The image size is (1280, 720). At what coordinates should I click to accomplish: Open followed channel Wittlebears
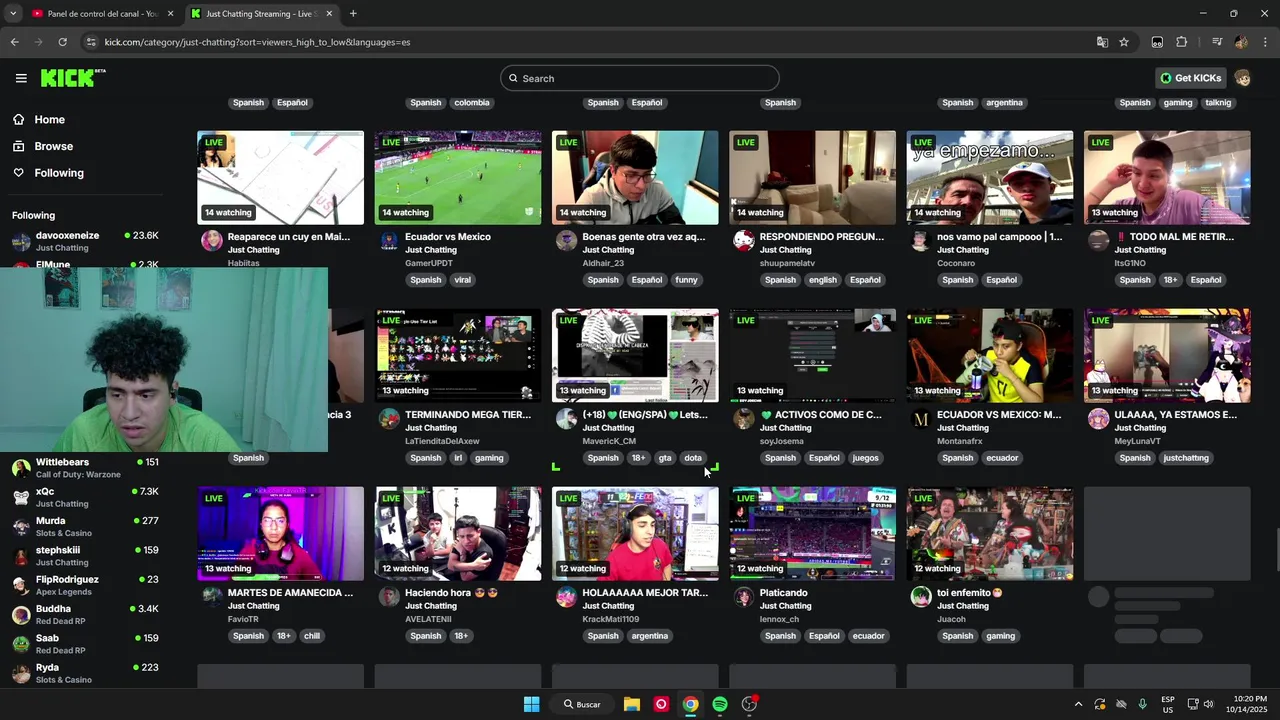tap(85, 468)
